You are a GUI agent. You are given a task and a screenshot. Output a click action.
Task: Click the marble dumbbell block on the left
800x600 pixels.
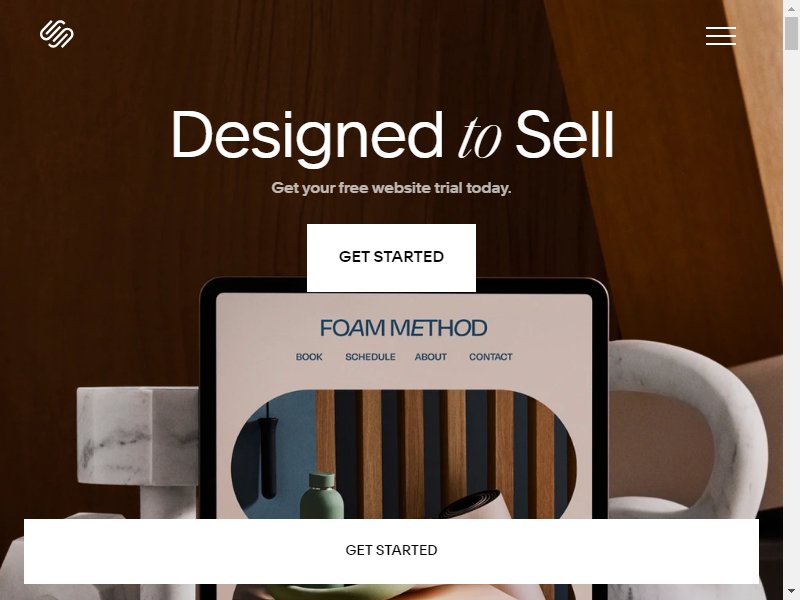137,449
